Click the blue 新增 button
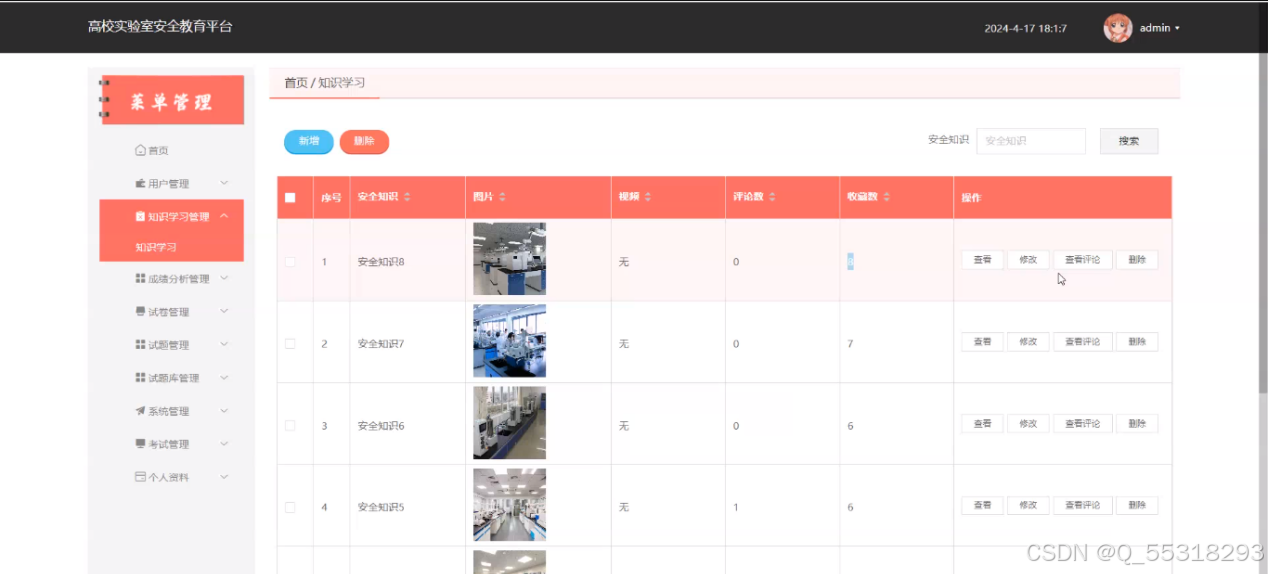Image resolution: width=1268 pixels, height=574 pixels. coord(309,142)
